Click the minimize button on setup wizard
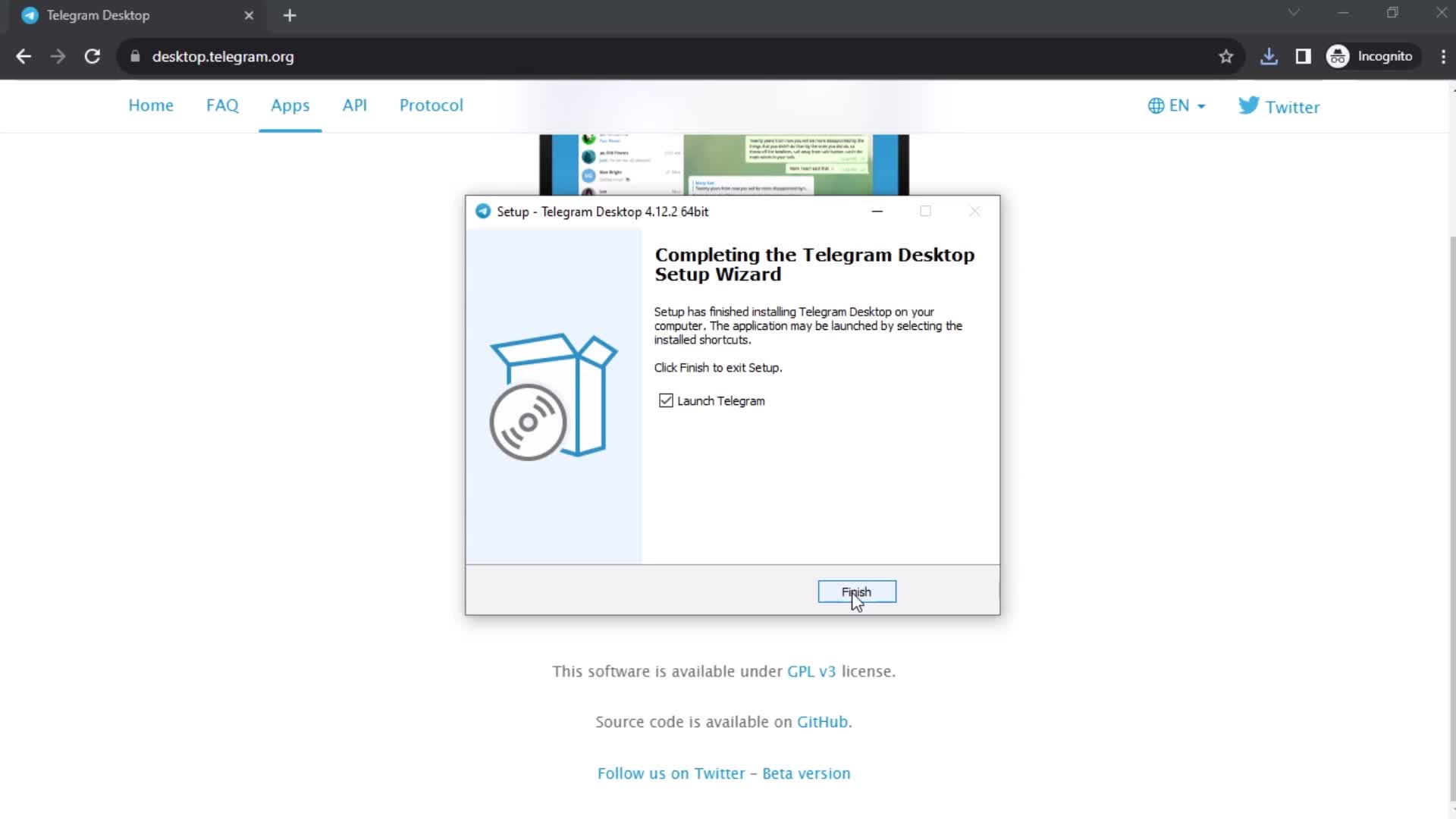The image size is (1456, 819). click(877, 211)
